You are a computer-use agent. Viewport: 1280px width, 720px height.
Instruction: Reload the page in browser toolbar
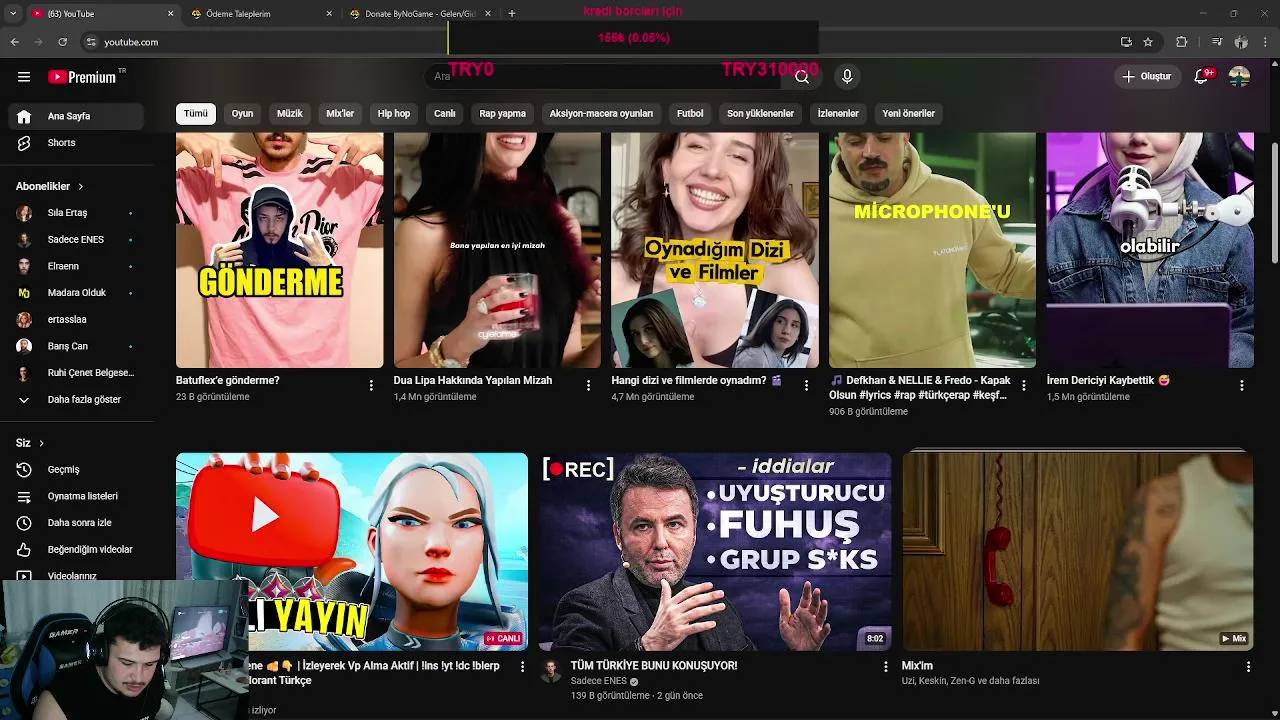[x=62, y=42]
